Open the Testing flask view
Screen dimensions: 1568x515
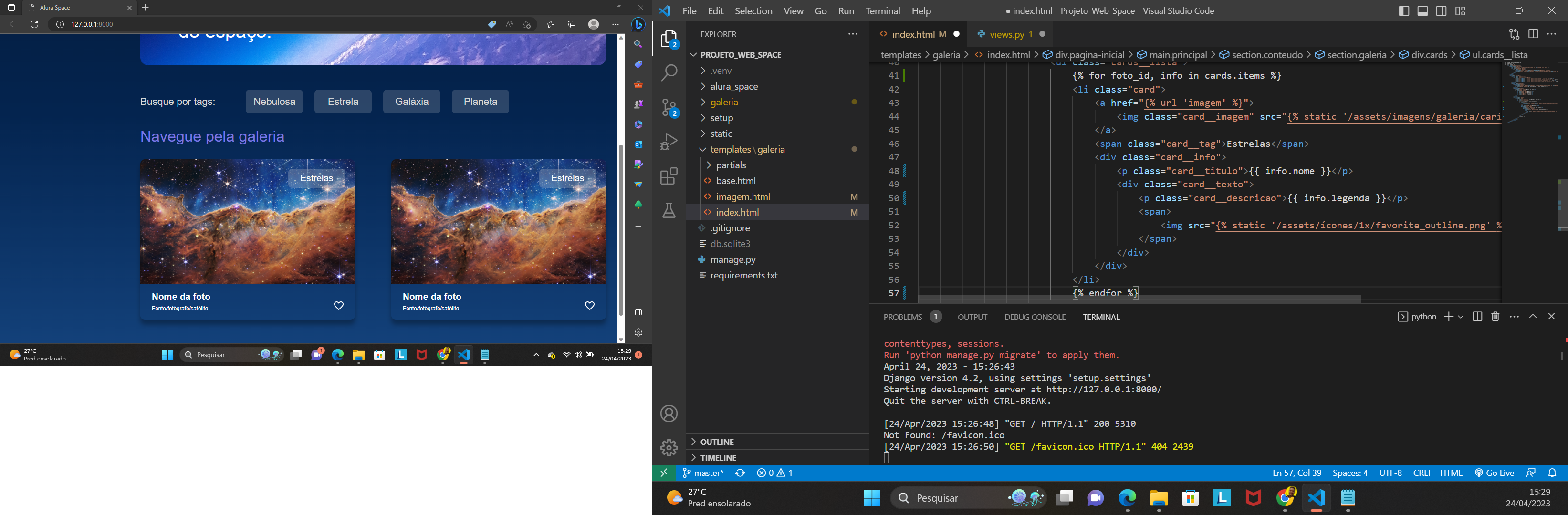click(x=669, y=210)
